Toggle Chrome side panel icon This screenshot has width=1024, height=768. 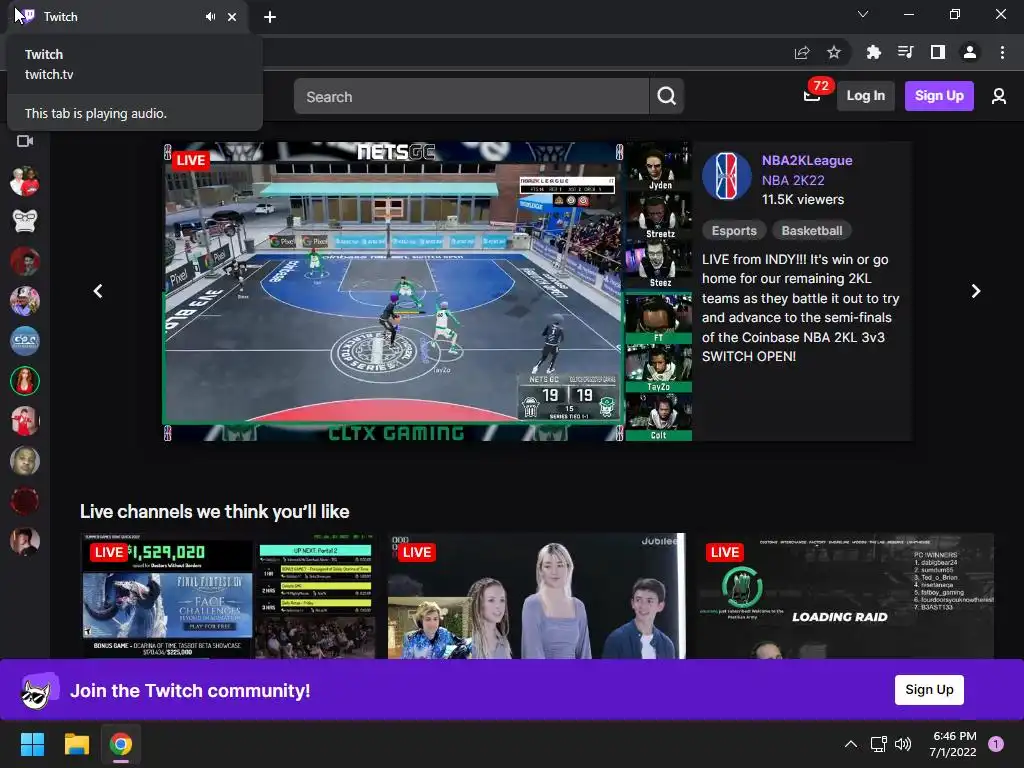[938, 52]
